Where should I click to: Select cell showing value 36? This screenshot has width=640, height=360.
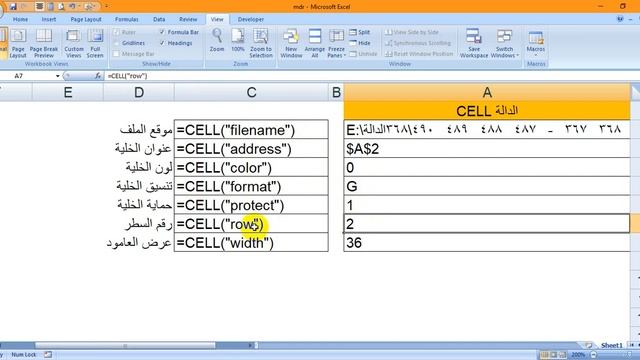487,242
